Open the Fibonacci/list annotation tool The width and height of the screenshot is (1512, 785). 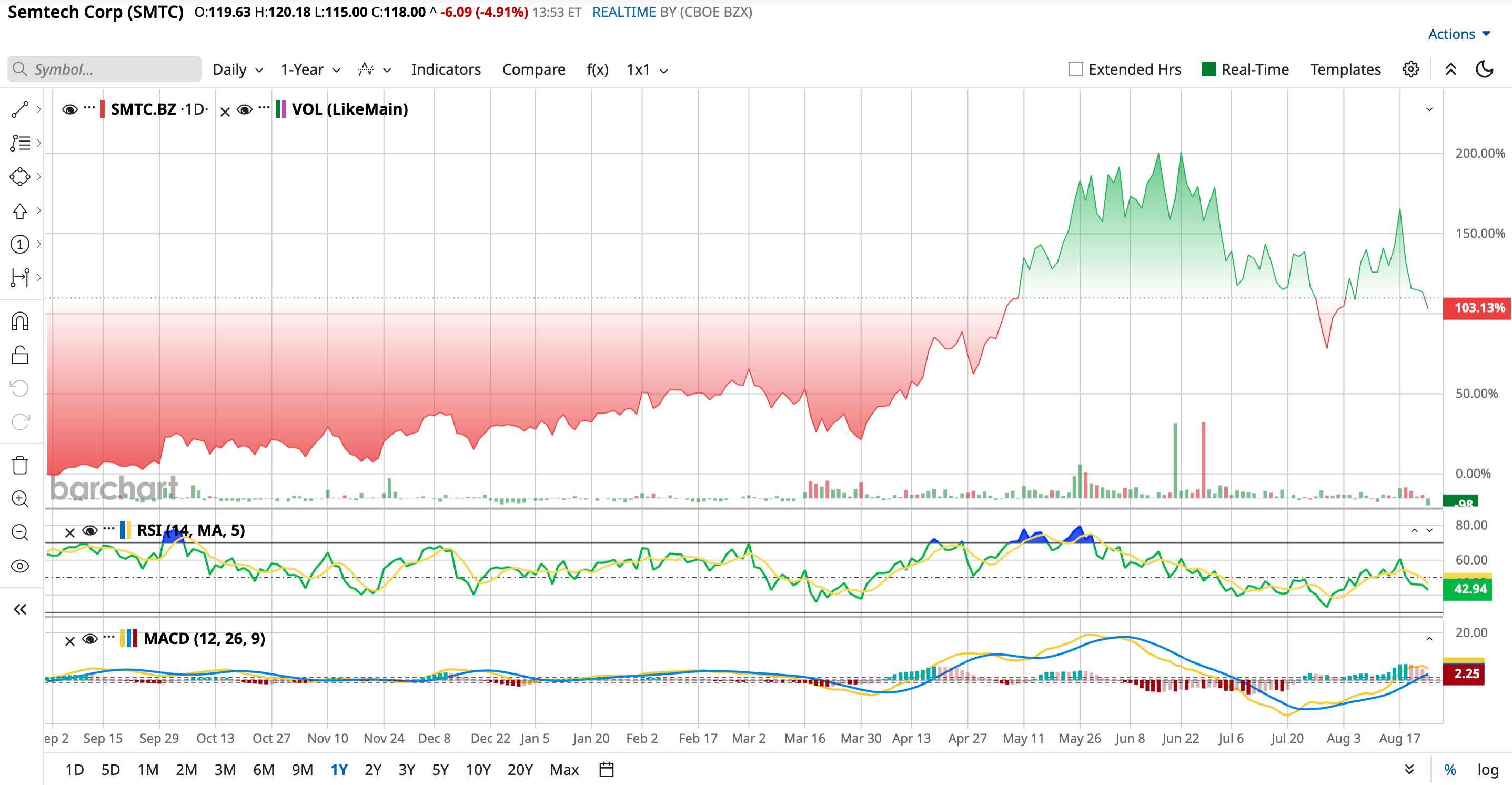pyautogui.click(x=20, y=143)
